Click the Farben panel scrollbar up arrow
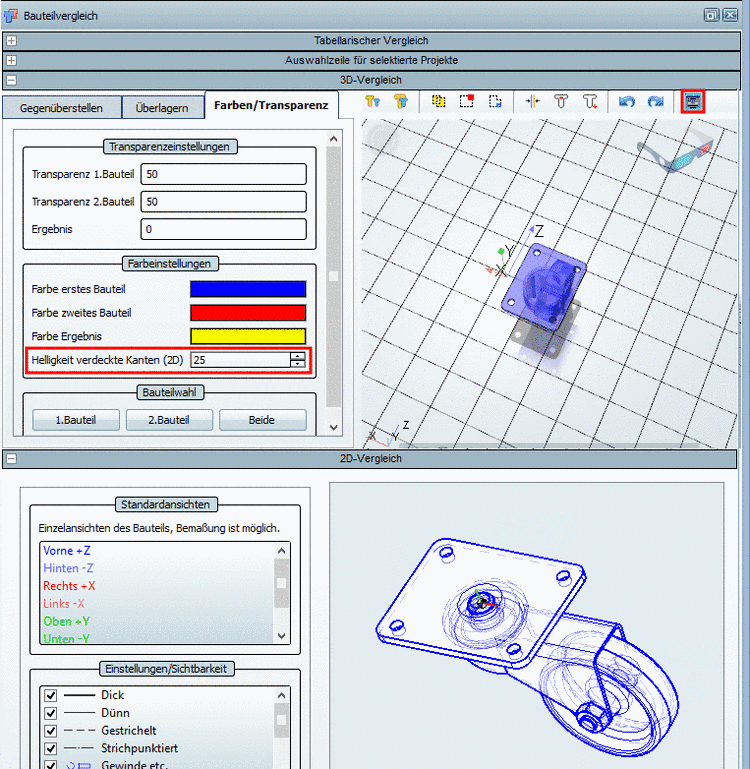 click(334, 139)
